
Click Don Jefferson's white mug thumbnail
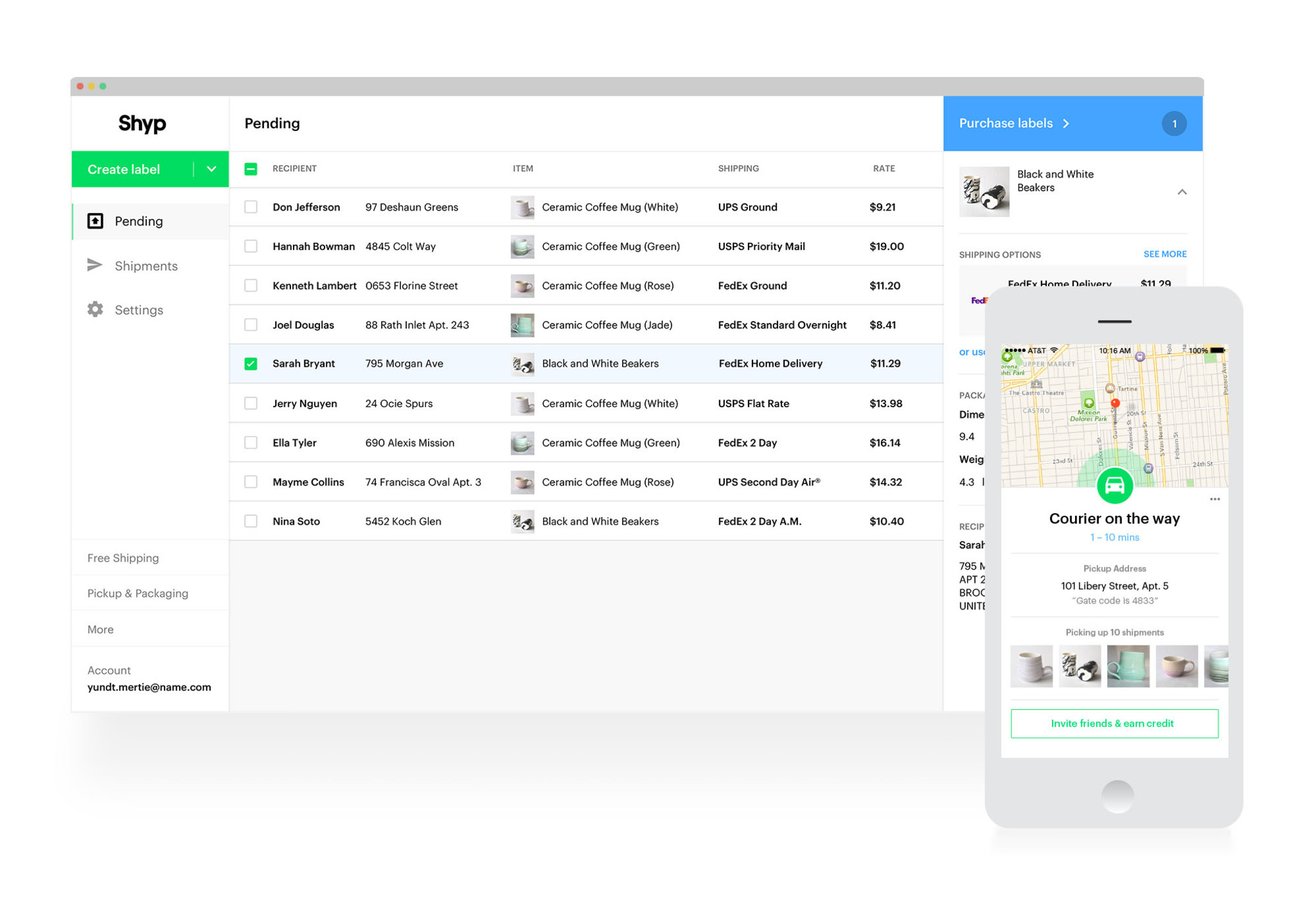coord(522,207)
